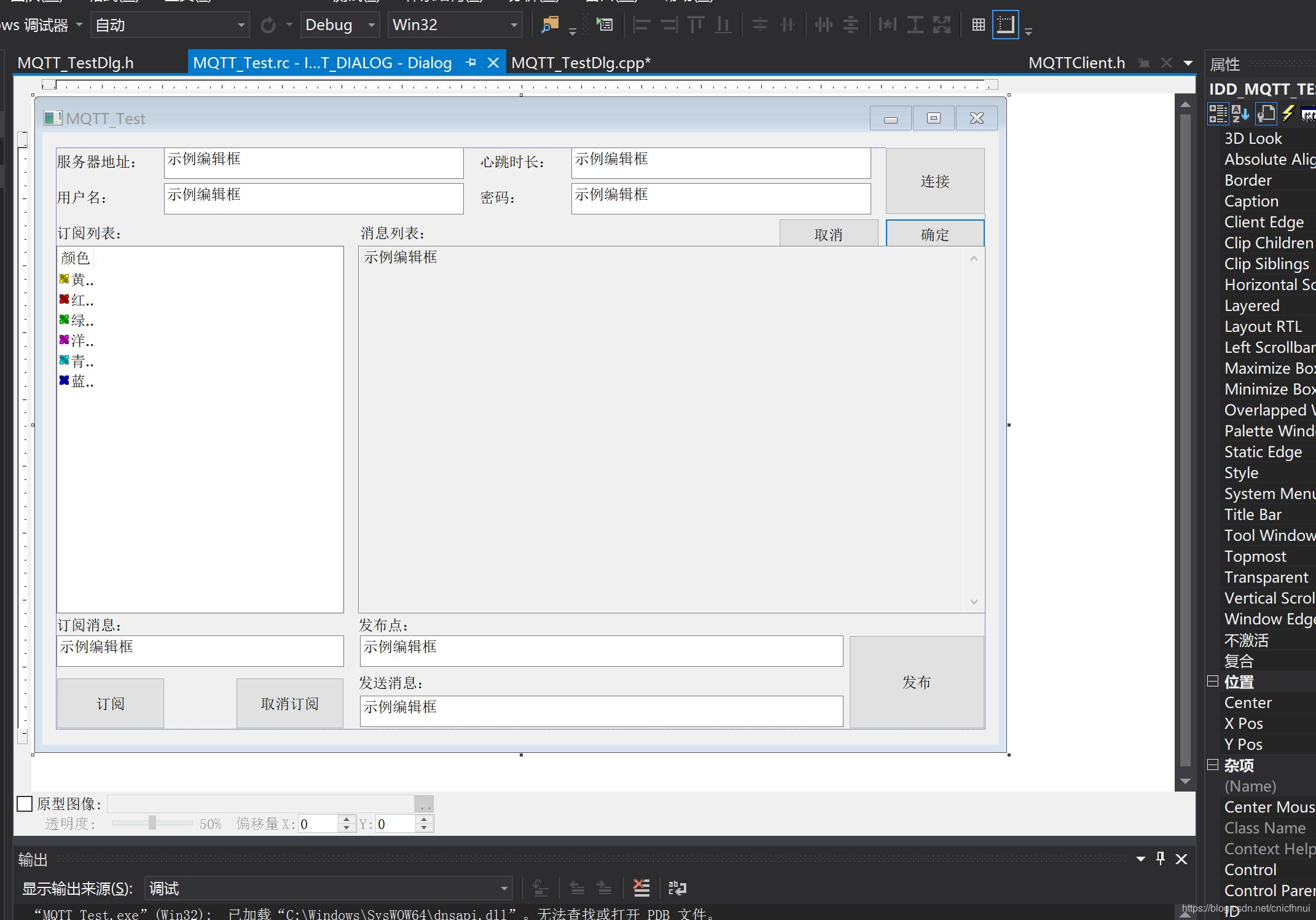Adjust the 透明度 opacity slider
This screenshot has height=920, width=1316.
[151, 824]
